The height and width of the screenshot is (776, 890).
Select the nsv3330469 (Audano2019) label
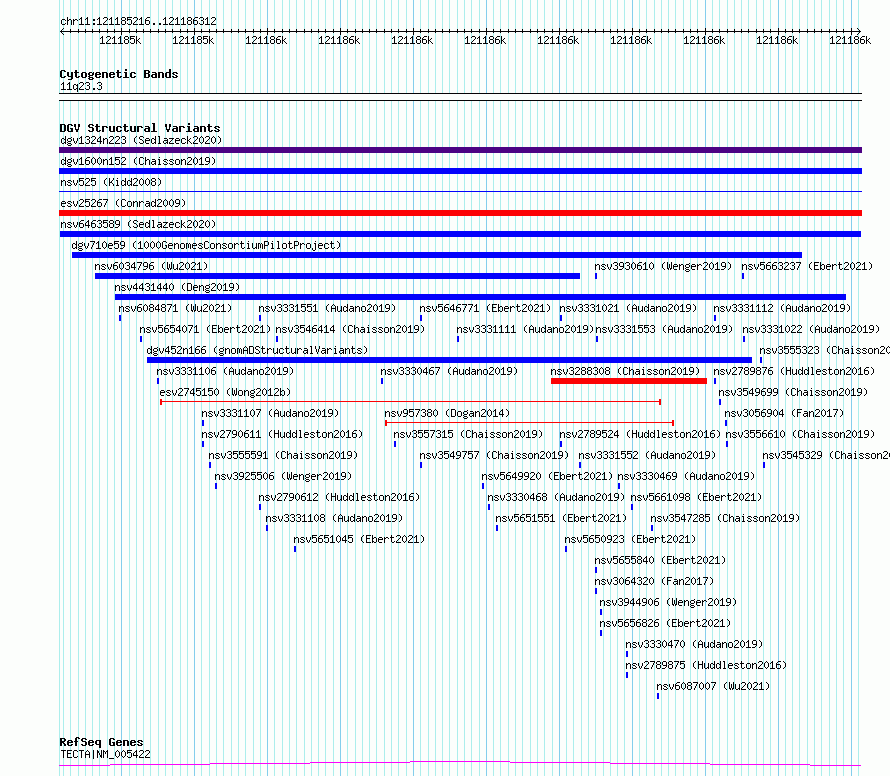686,476
